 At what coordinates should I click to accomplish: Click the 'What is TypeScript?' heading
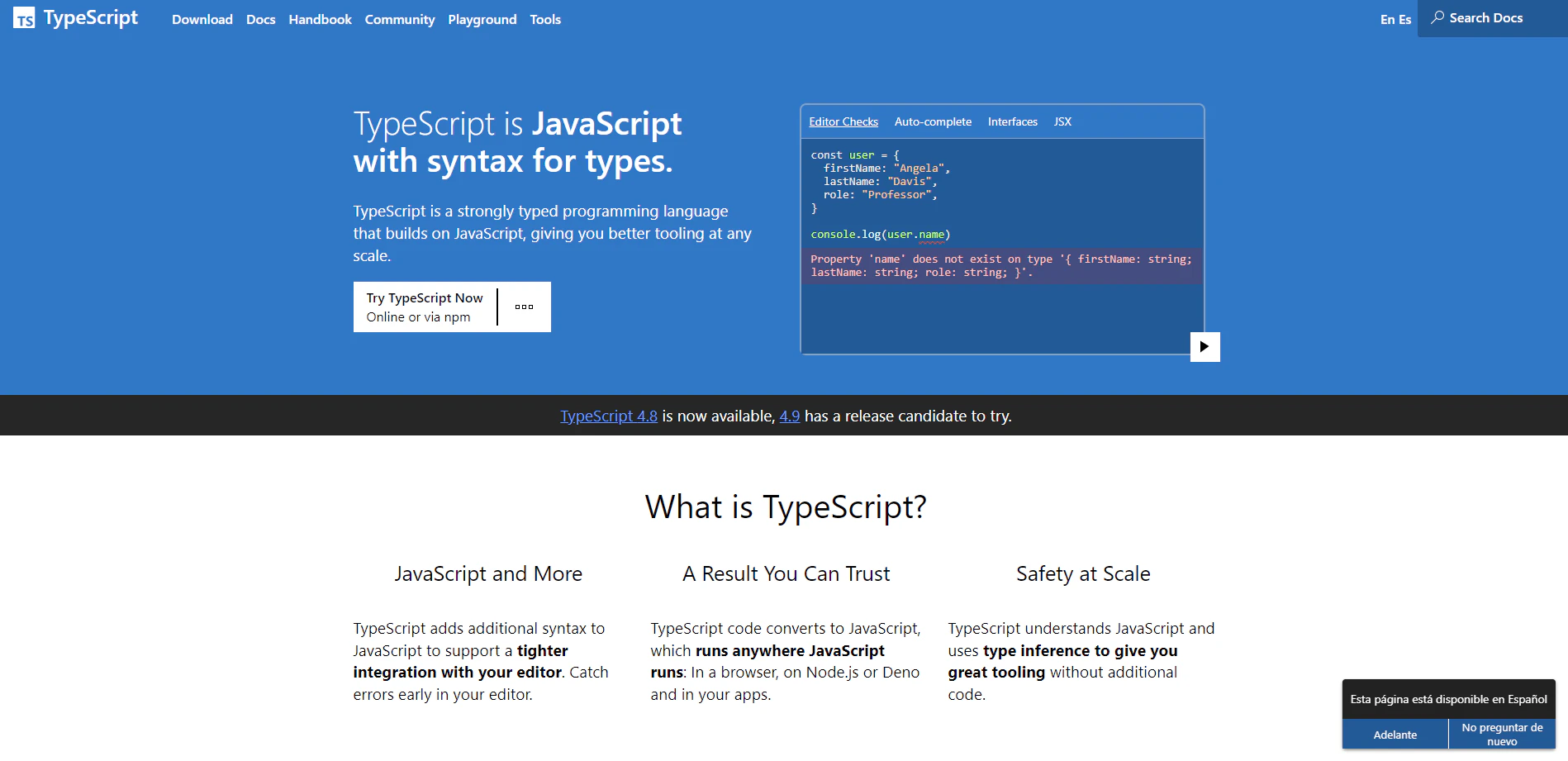(786, 507)
